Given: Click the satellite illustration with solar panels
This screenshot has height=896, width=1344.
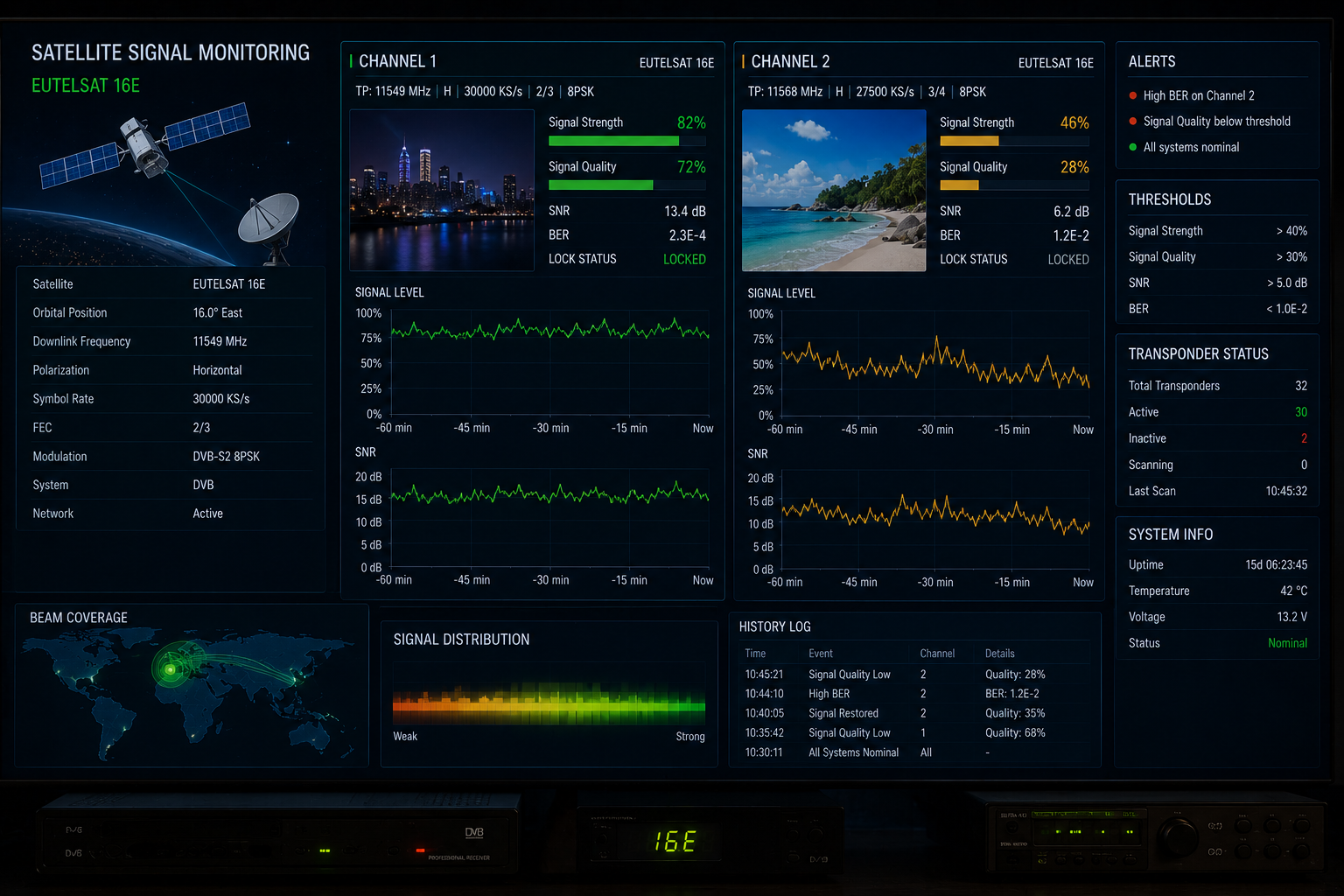Looking at the screenshot, I should tap(145, 144).
